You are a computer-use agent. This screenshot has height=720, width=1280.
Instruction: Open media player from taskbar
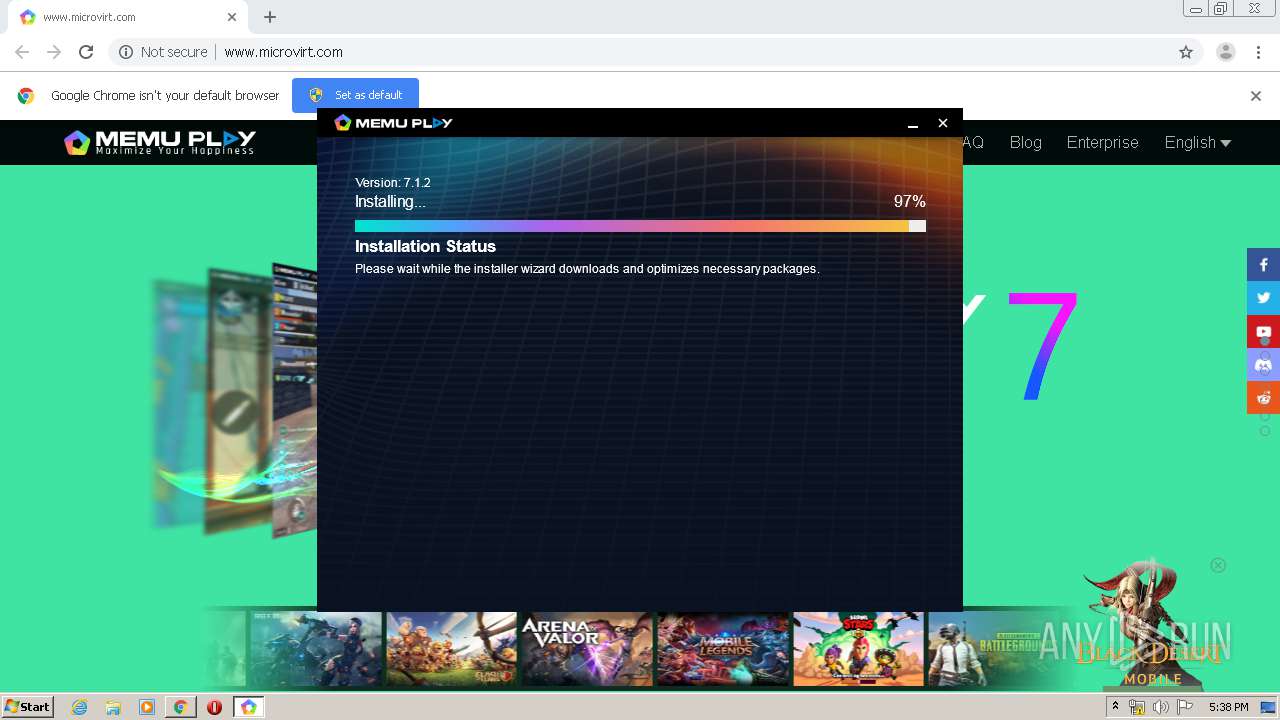click(147, 707)
